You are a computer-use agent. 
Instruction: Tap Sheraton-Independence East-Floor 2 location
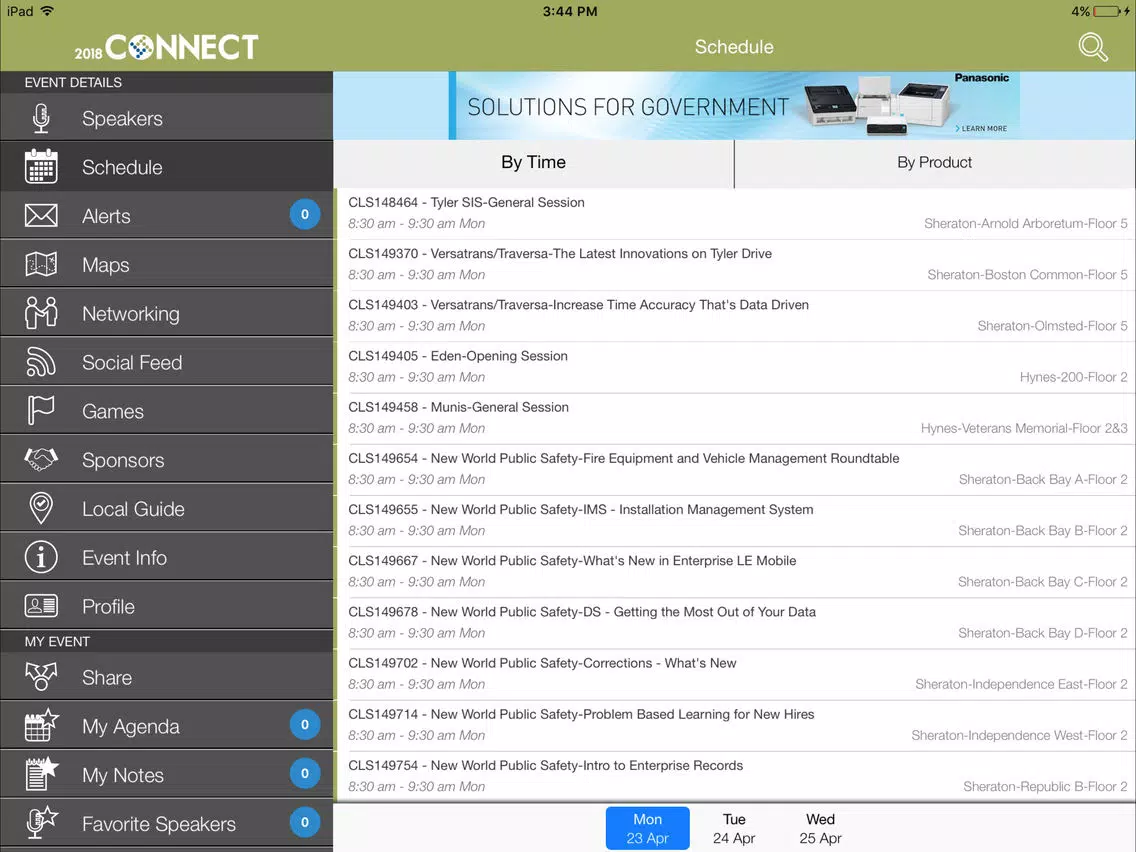pos(1021,685)
